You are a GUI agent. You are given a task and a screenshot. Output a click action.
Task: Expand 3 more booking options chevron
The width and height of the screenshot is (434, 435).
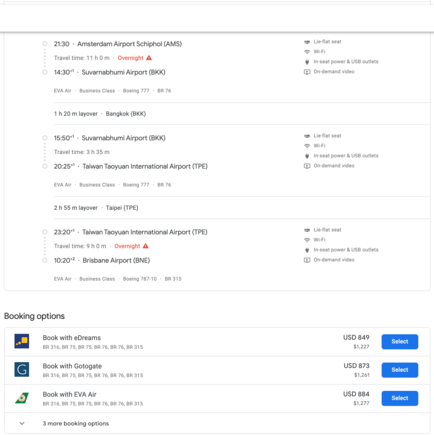[x=22, y=423]
